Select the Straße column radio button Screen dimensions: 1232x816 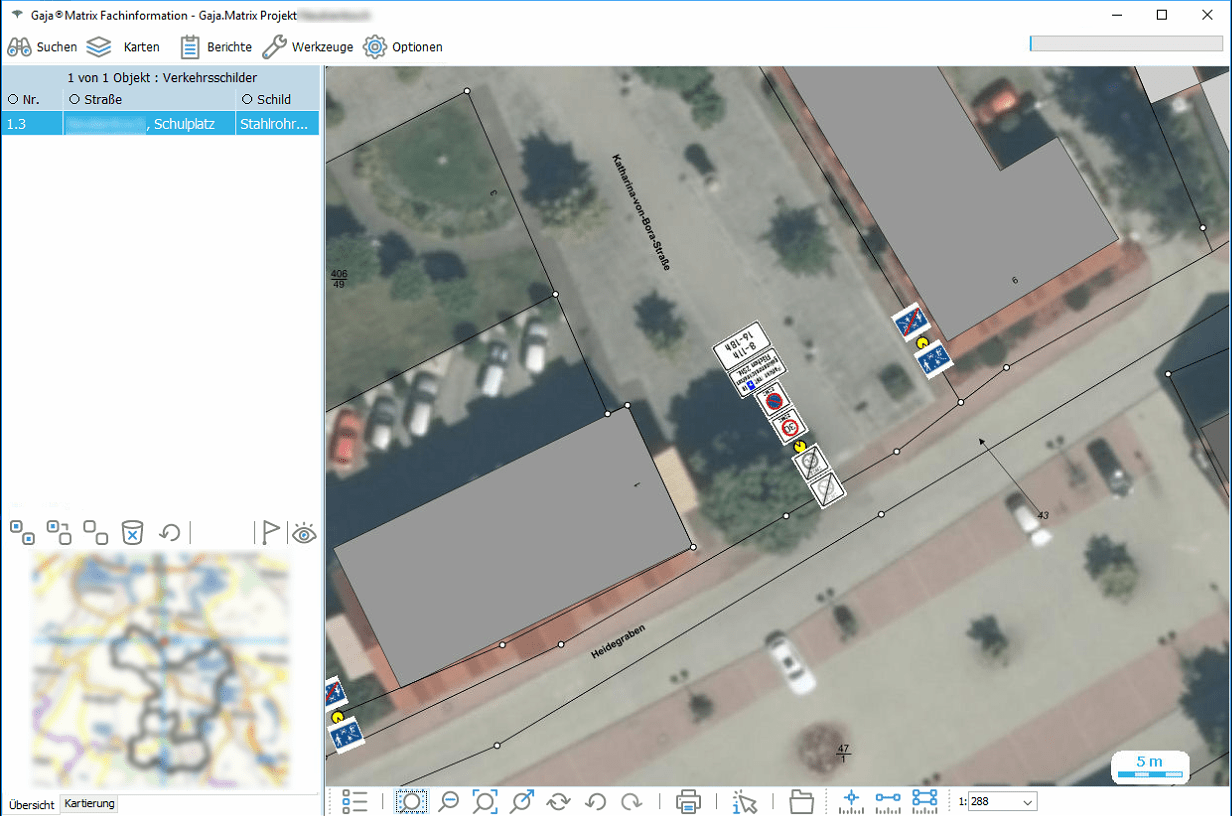point(75,99)
